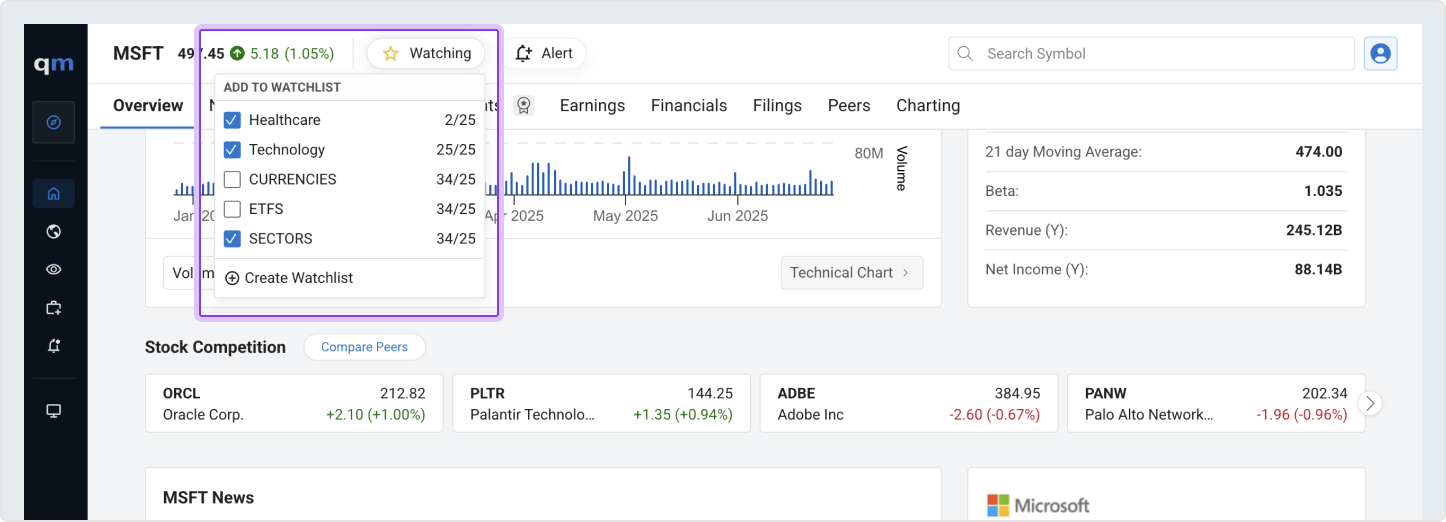Click the ADD TO WATCHLIST header
1446x522 pixels.
coord(282,87)
